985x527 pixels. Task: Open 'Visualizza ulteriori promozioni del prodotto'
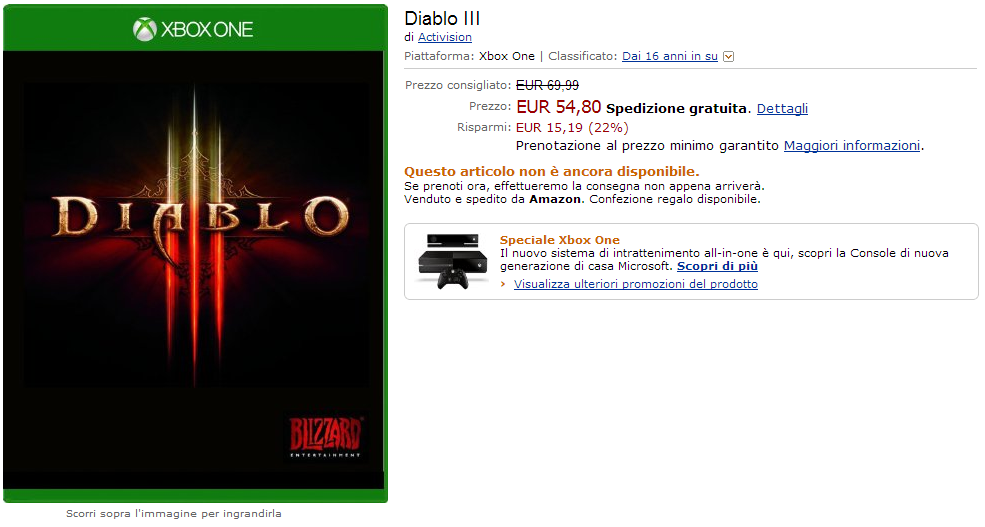(636, 284)
